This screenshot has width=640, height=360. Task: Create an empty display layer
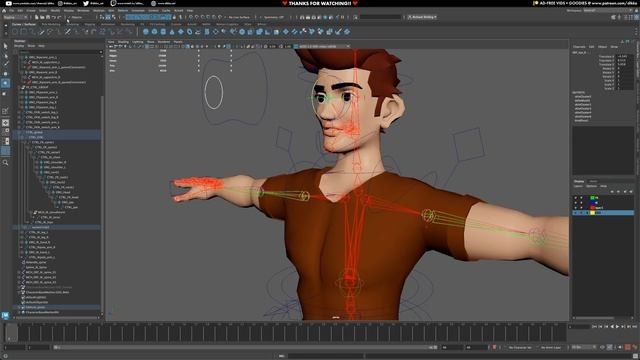625,191
